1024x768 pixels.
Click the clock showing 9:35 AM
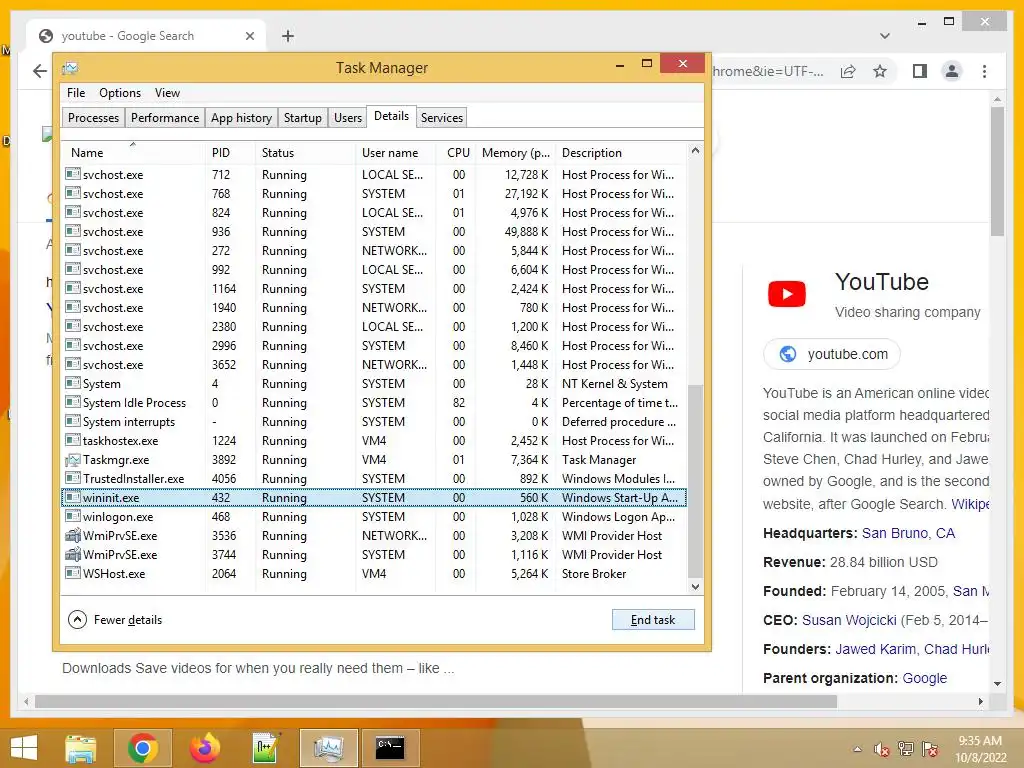[x=980, y=741]
